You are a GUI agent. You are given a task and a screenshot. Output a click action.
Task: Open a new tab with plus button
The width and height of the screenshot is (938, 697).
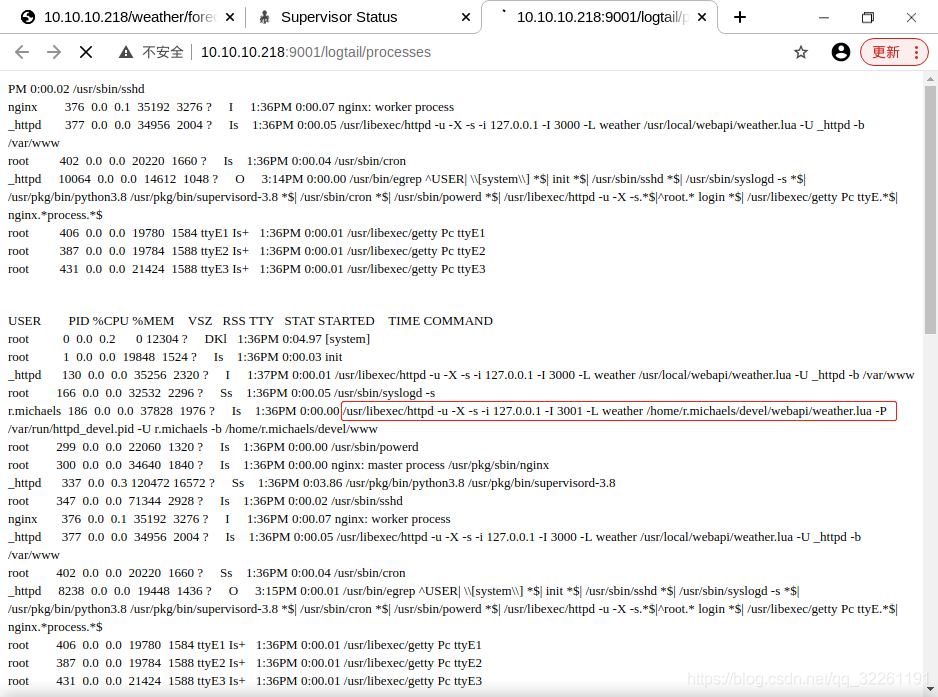740,17
